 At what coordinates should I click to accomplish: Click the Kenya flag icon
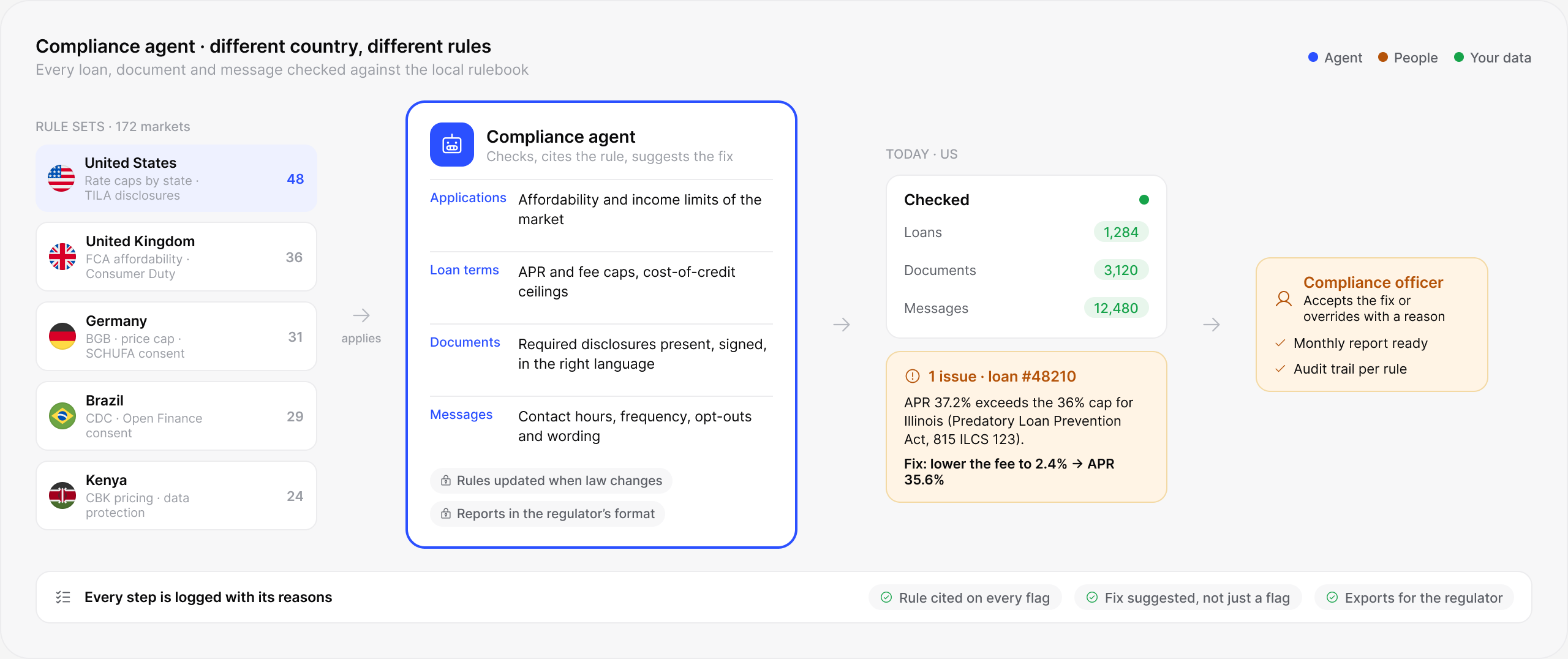(x=62, y=495)
